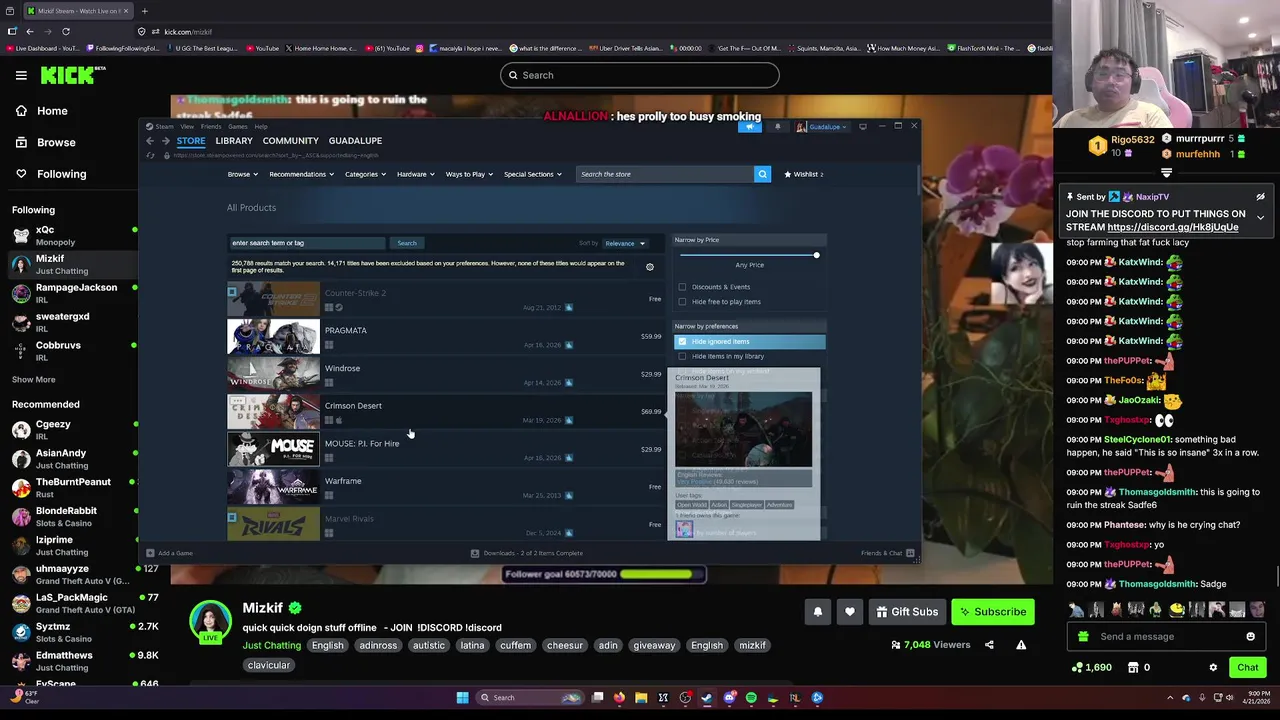Open Steam View menu

[x=187, y=127]
